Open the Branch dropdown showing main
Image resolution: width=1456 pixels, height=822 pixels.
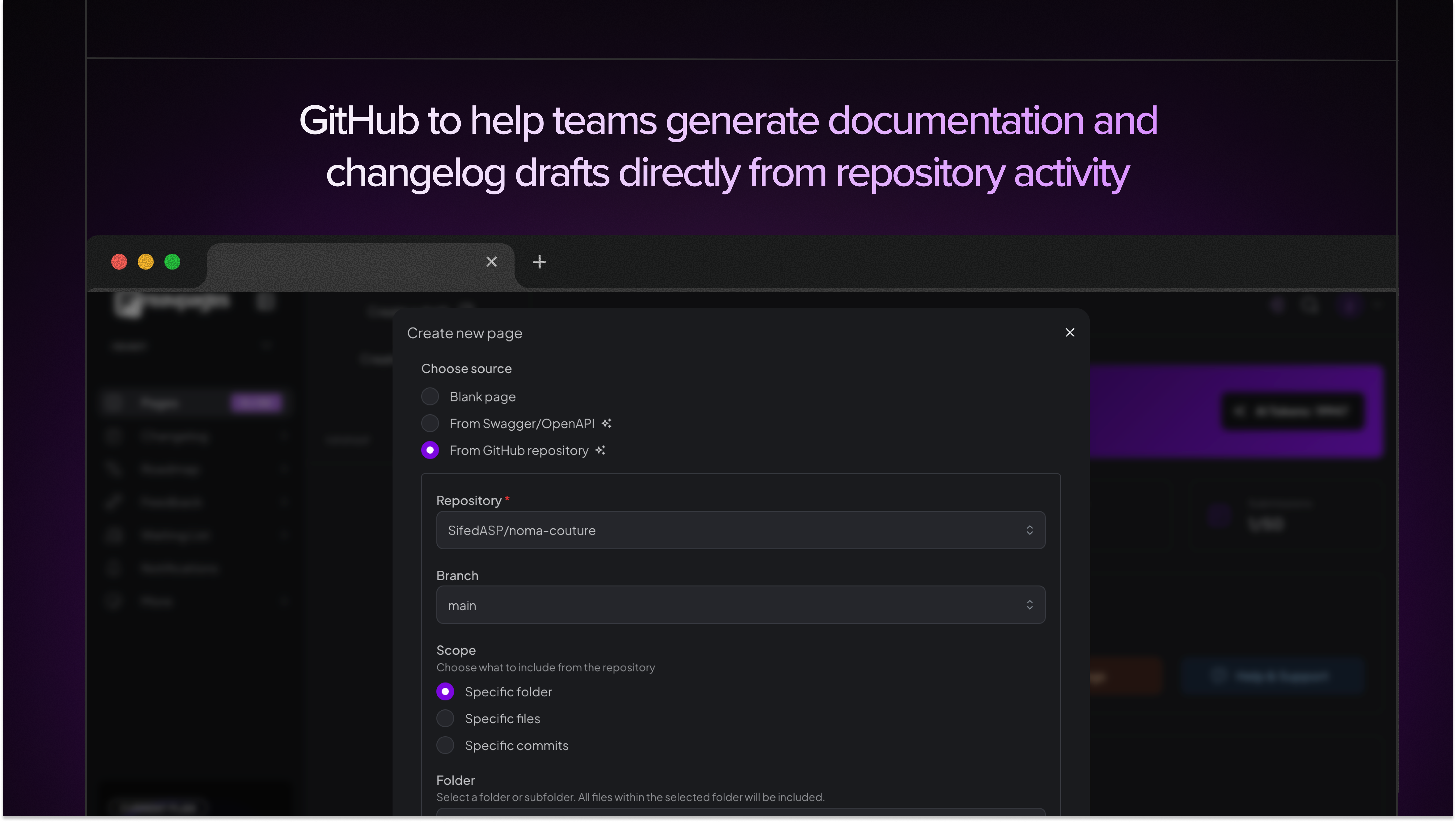[740, 605]
